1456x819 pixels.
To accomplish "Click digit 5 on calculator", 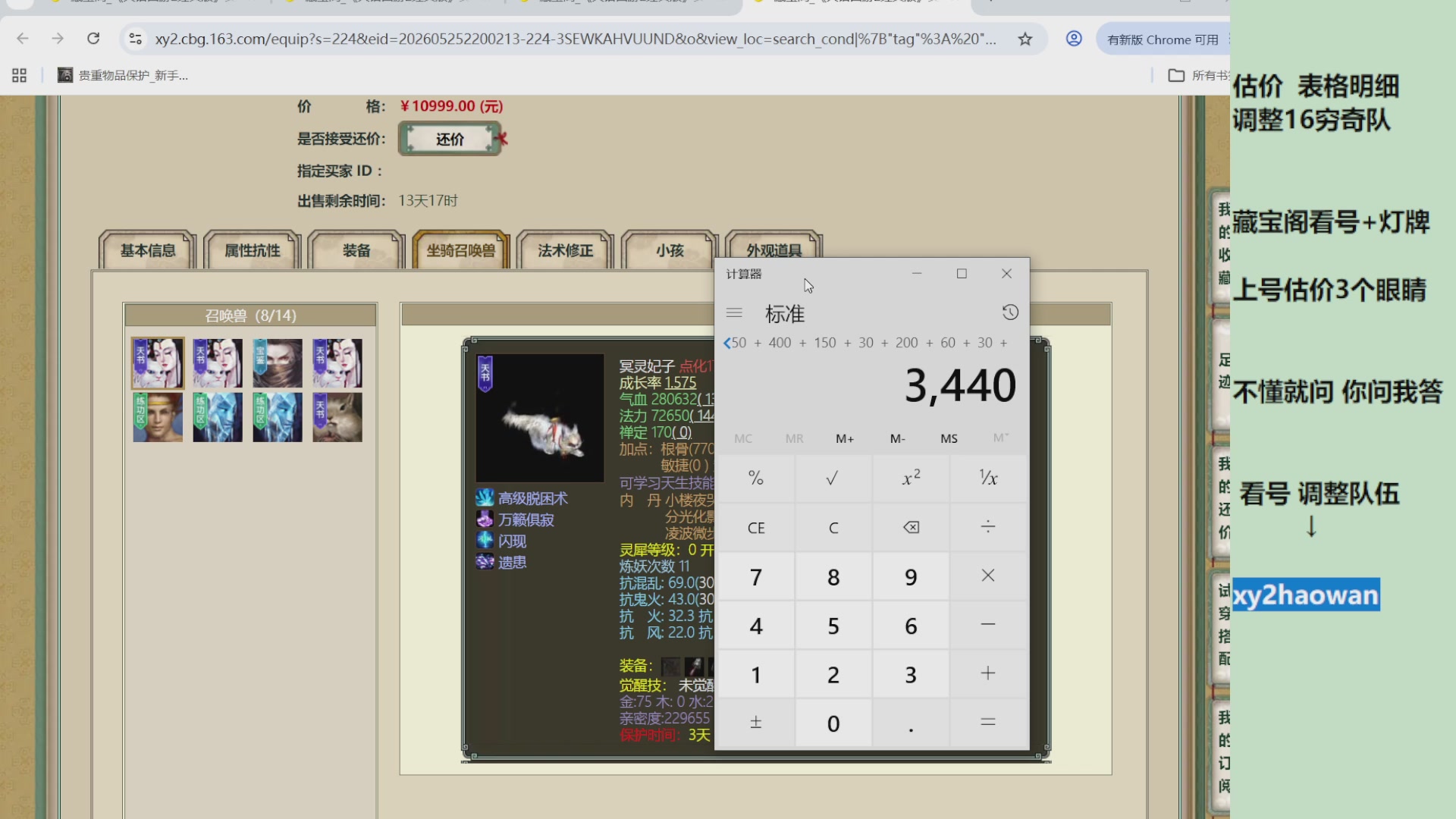I will point(833,626).
